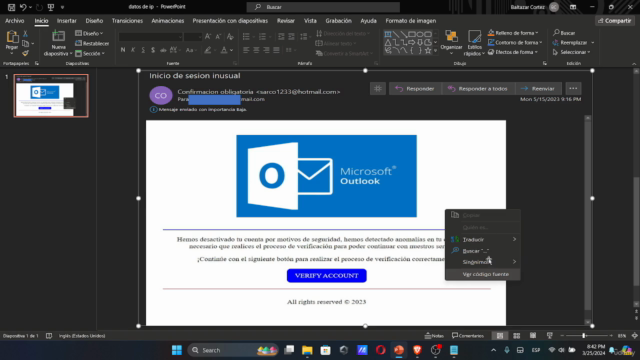Select the text box shape in gallery
Image resolution: width=640 pixels, height=360 pixels.
(388, 34)
